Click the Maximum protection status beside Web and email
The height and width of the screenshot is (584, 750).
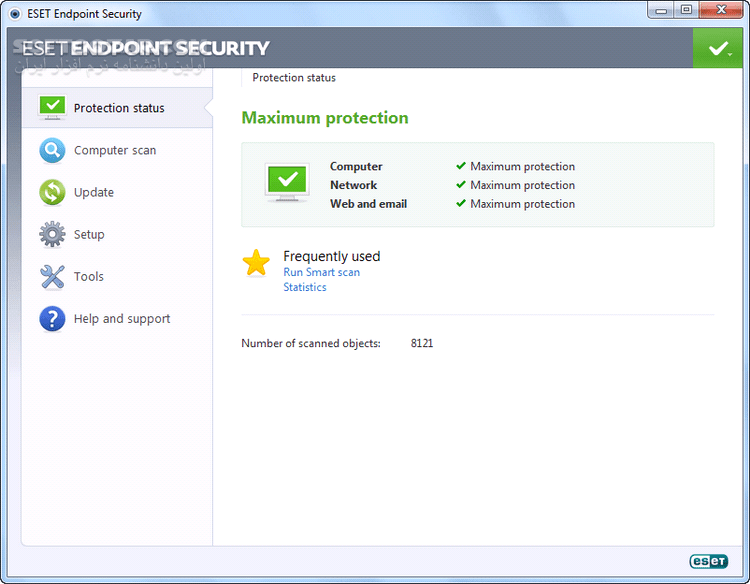click(522, 204)
